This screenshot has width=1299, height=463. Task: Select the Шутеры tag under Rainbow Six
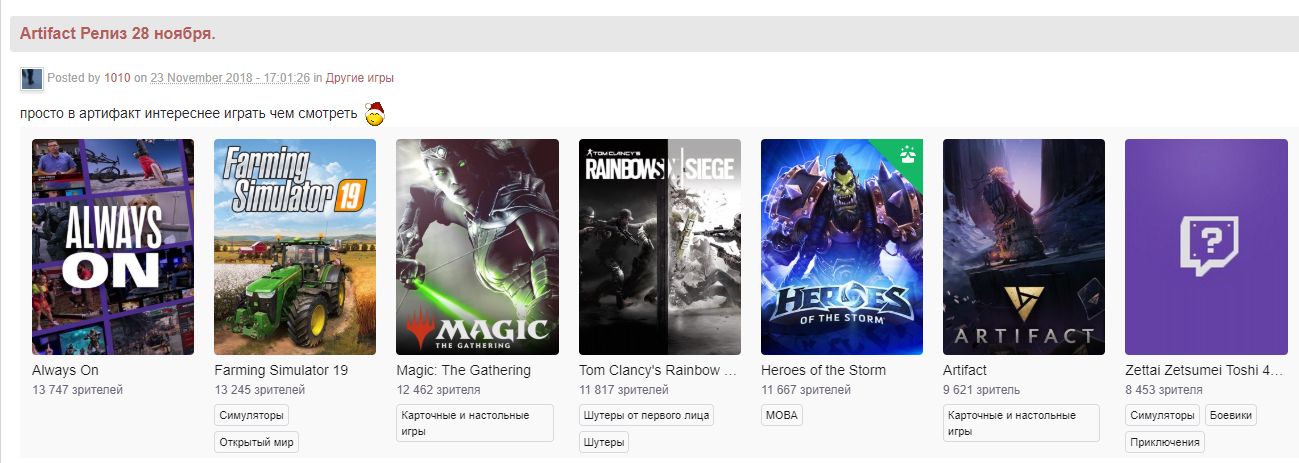click(605, 442)
